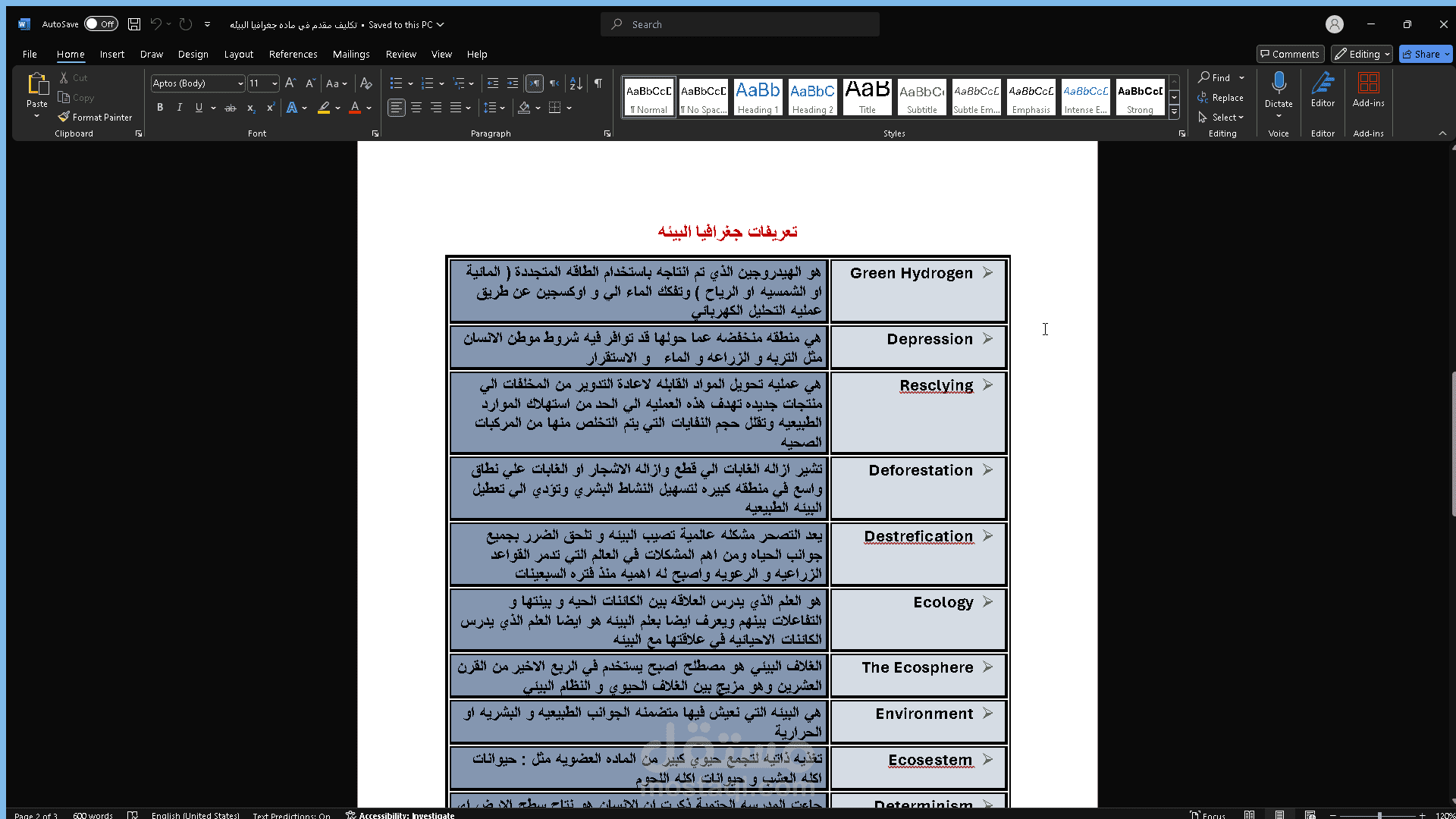Open the font name dropdown
1456x819 pixels.
[x=240, y=83]
